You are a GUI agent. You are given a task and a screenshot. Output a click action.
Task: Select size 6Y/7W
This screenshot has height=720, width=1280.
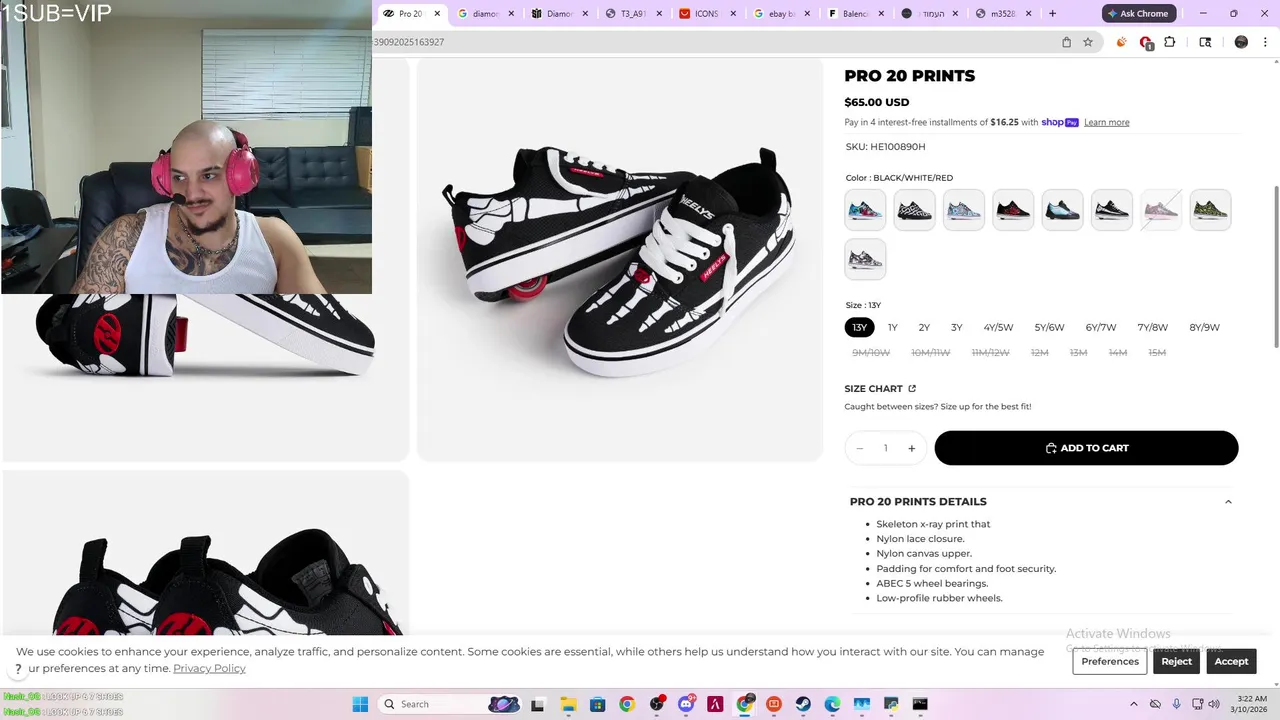pyautogui.click(x=1101, y=327)
